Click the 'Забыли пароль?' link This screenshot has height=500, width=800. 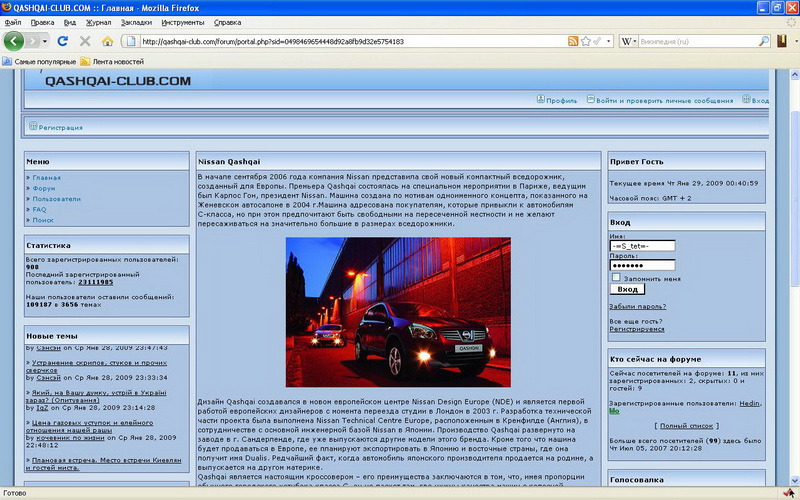pyautogui.click(x=636, y=306)
